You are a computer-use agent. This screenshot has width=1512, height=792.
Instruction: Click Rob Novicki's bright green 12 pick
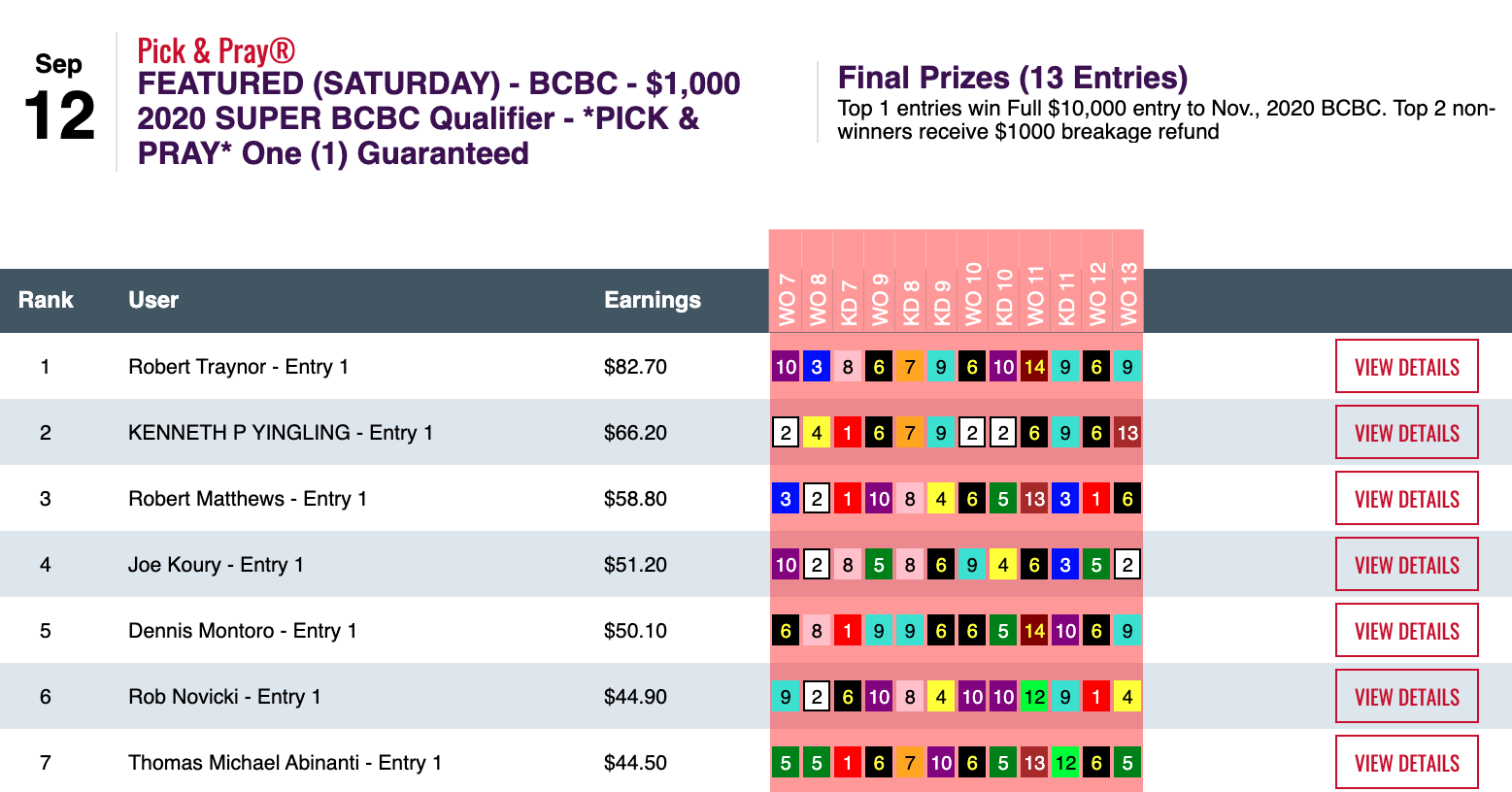click(1034, 697)
